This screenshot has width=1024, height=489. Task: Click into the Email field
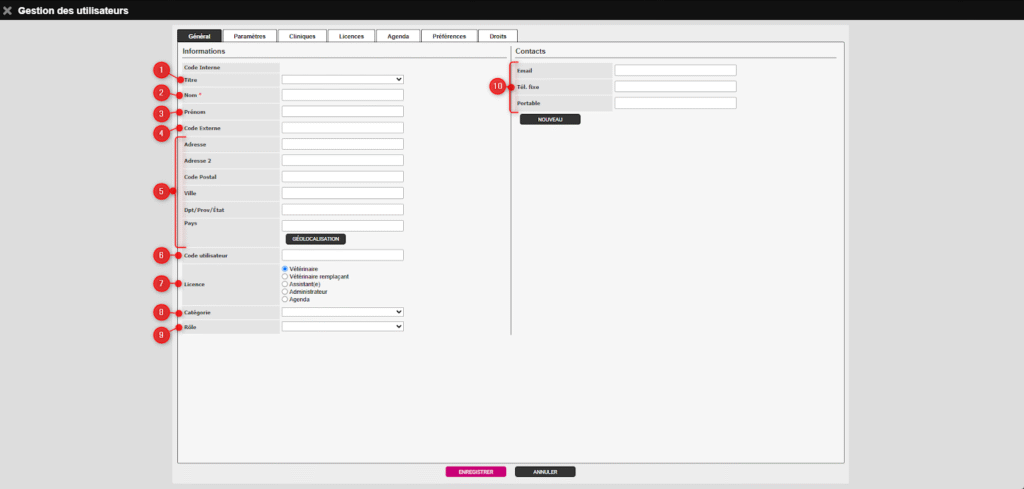675,70
